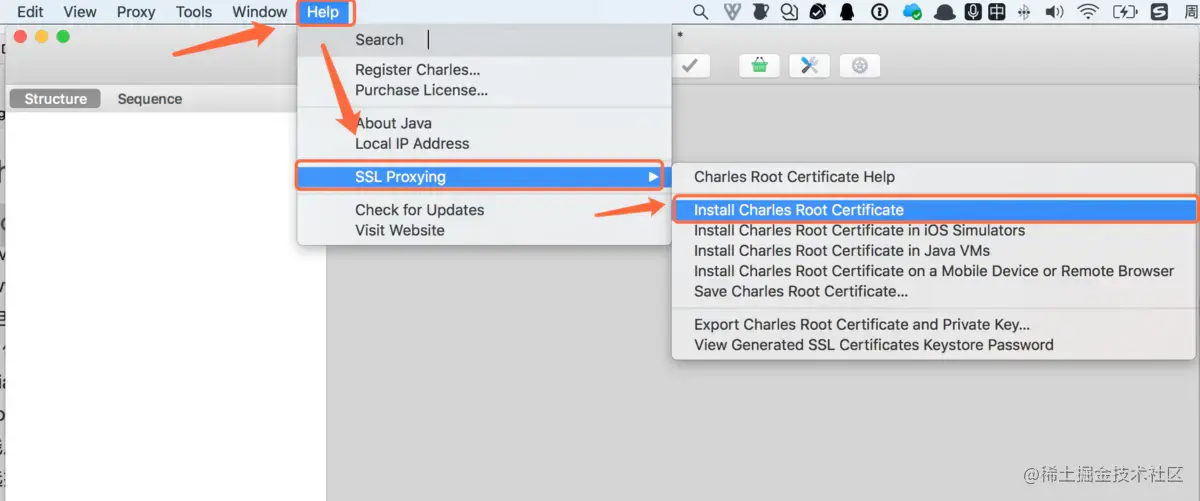Click the chat-bubble search menu bar icon

pyautogui.click(x=790, y=12)
